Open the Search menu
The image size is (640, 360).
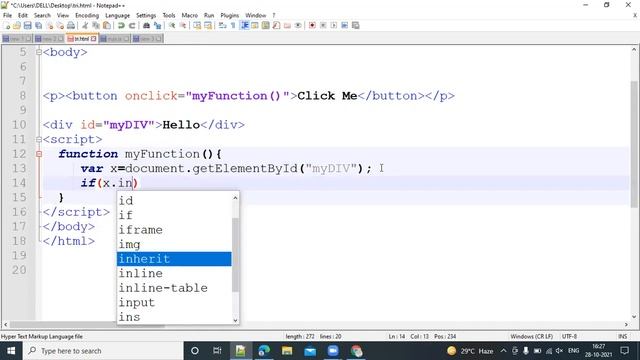(42, 15)
